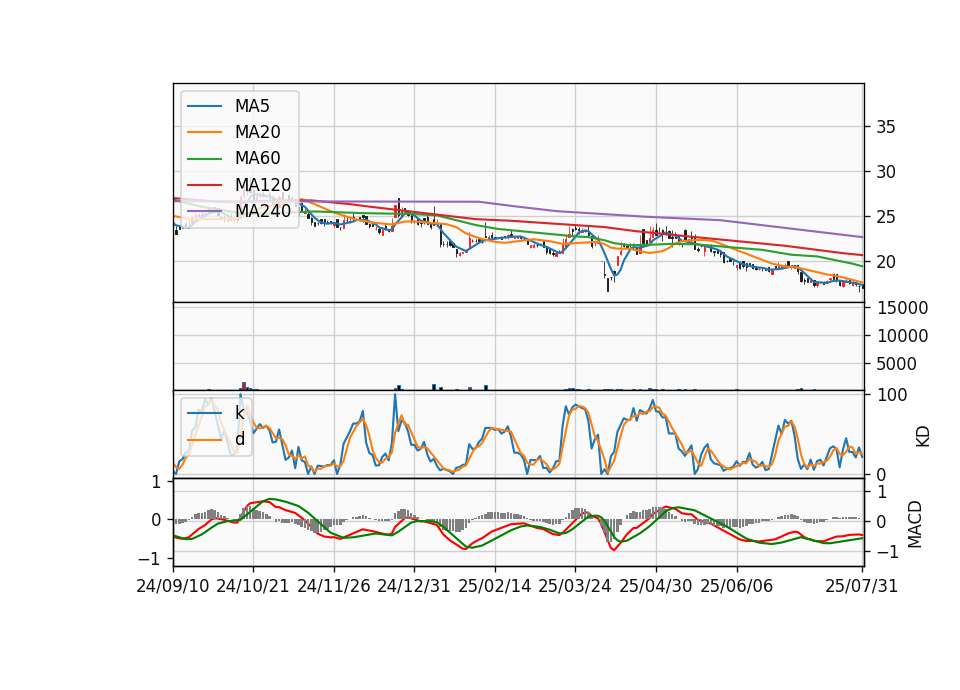The image size is (960, 690).
Task: Click the MA120 legend label
Action: (x=263, y=185)
